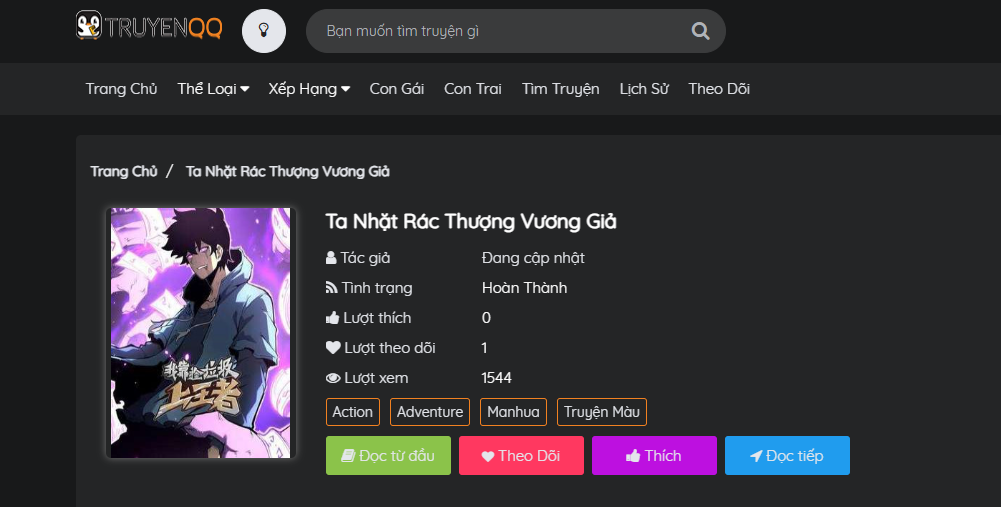Expand the Thể Loại dropdown
The height and width of the screenshot is (507, 1001).
coord(213,89)
